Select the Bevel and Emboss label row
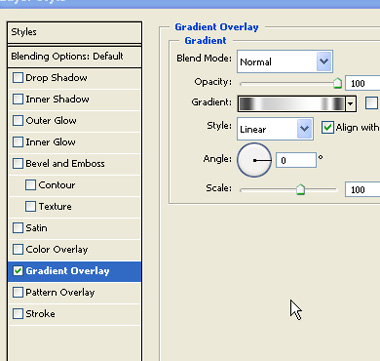 pyautogui.click(x=74, y=163)
